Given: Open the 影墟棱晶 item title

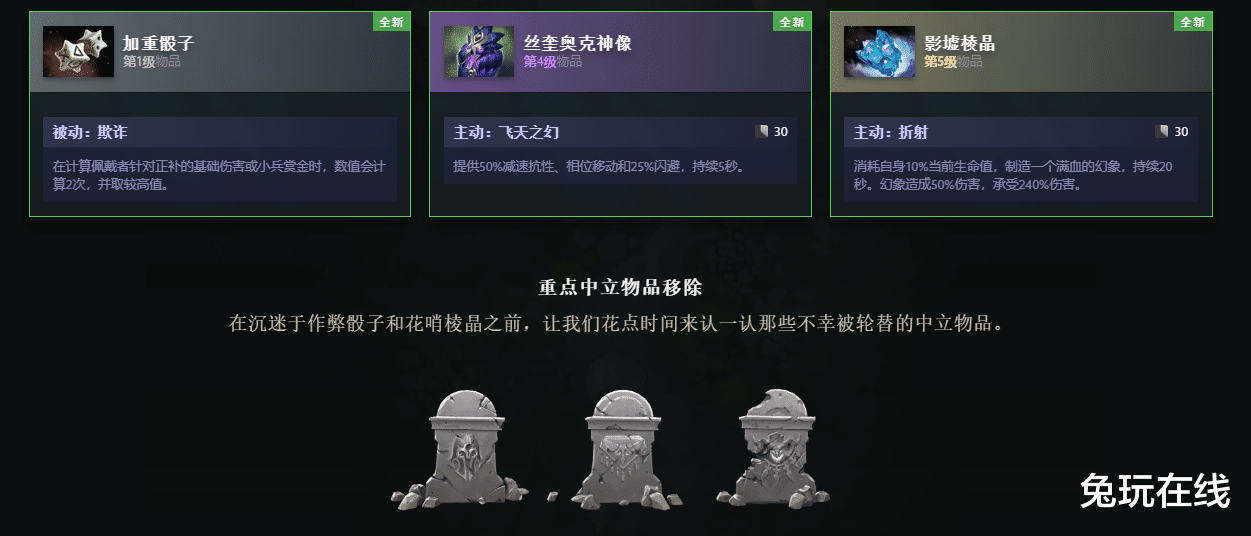Looking at the screenshot, I should [x=960, y=44].
